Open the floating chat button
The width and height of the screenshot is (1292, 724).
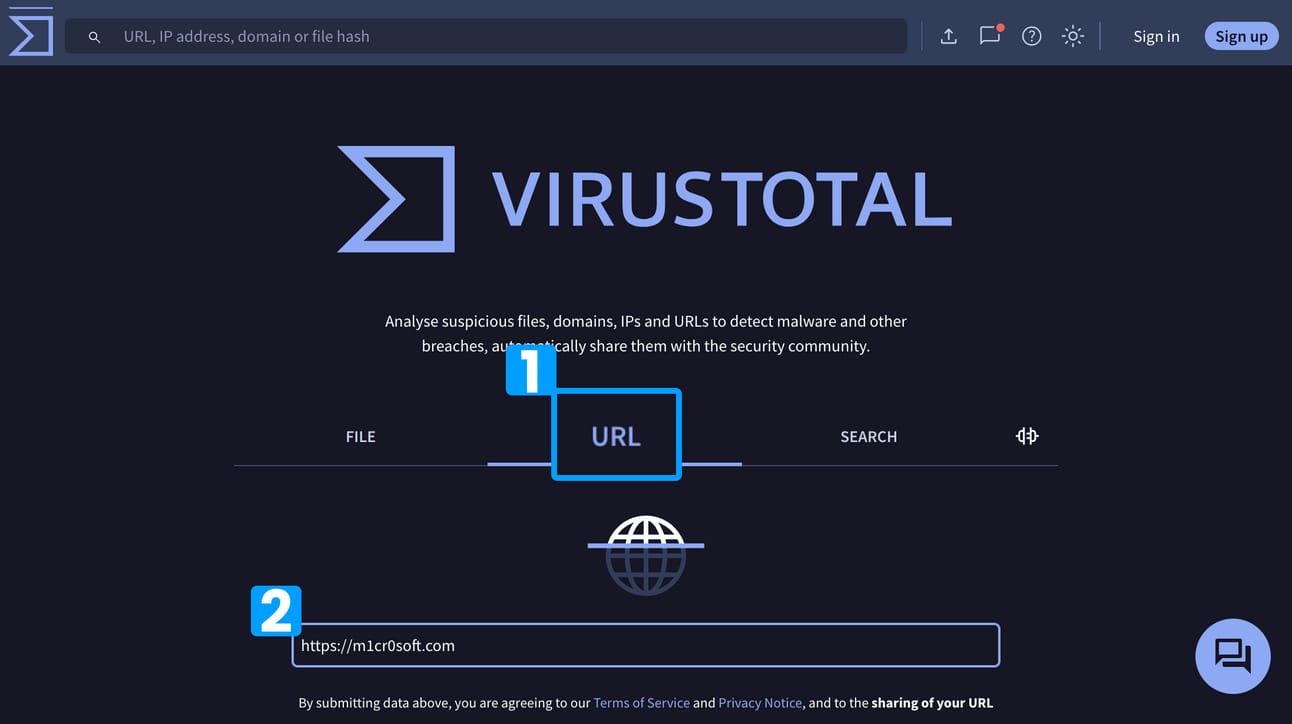tap(1233, 656)
